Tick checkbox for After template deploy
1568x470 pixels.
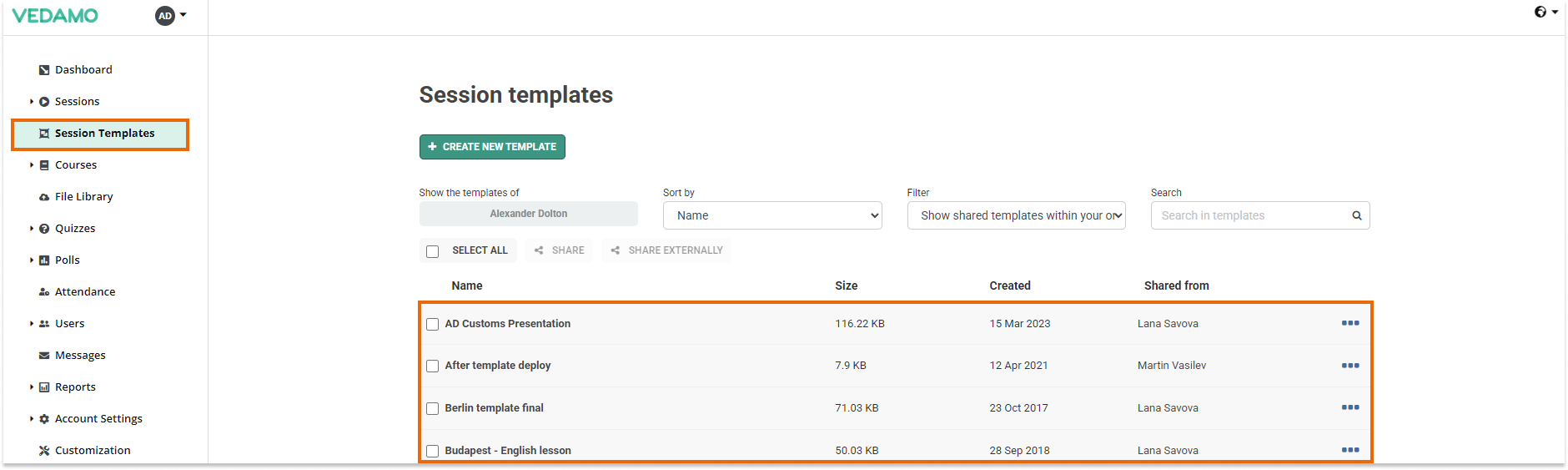(432, 366)
